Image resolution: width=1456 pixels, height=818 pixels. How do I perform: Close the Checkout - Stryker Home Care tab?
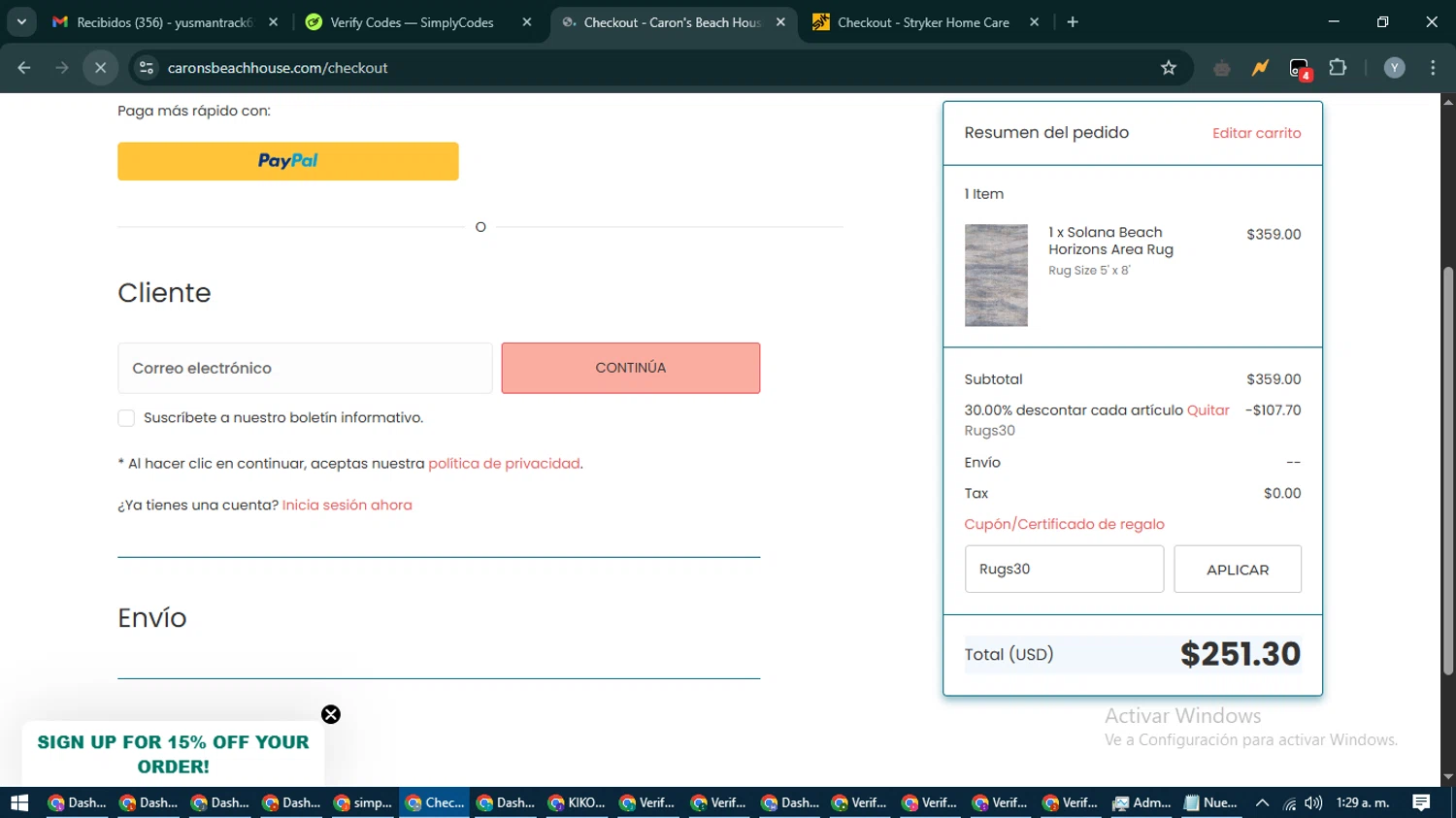[1034, 22]
